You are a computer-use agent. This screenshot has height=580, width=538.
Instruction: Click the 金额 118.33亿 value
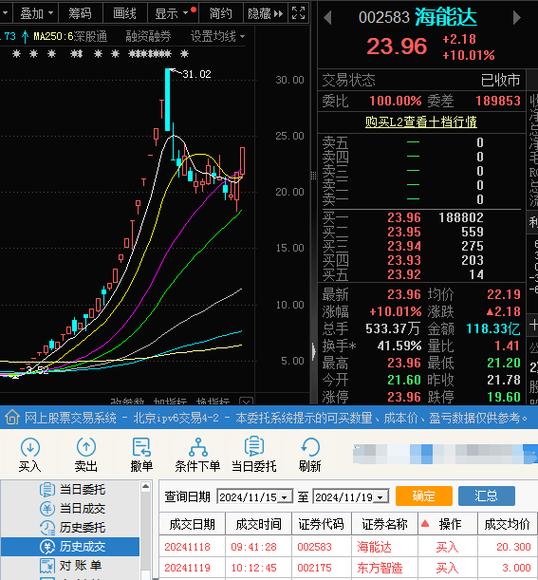(x=493, y=328)
